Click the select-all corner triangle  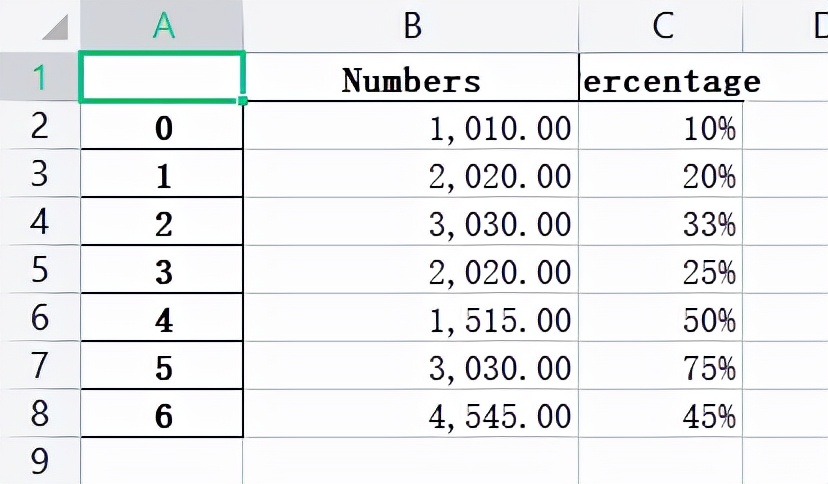coord(55,27)
